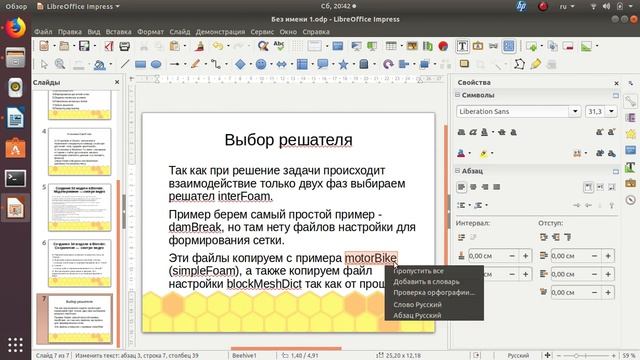Image resolution: width=640 pixels, height=360 pixels.
Task: Export directly as PDF icon
Action: 109,46
